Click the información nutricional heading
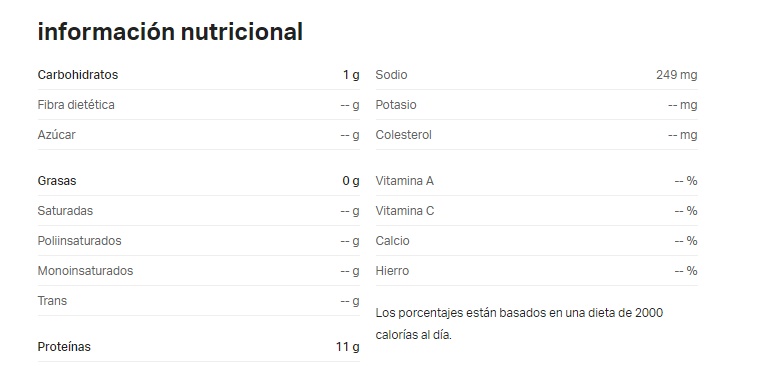 tap(170, 32)
